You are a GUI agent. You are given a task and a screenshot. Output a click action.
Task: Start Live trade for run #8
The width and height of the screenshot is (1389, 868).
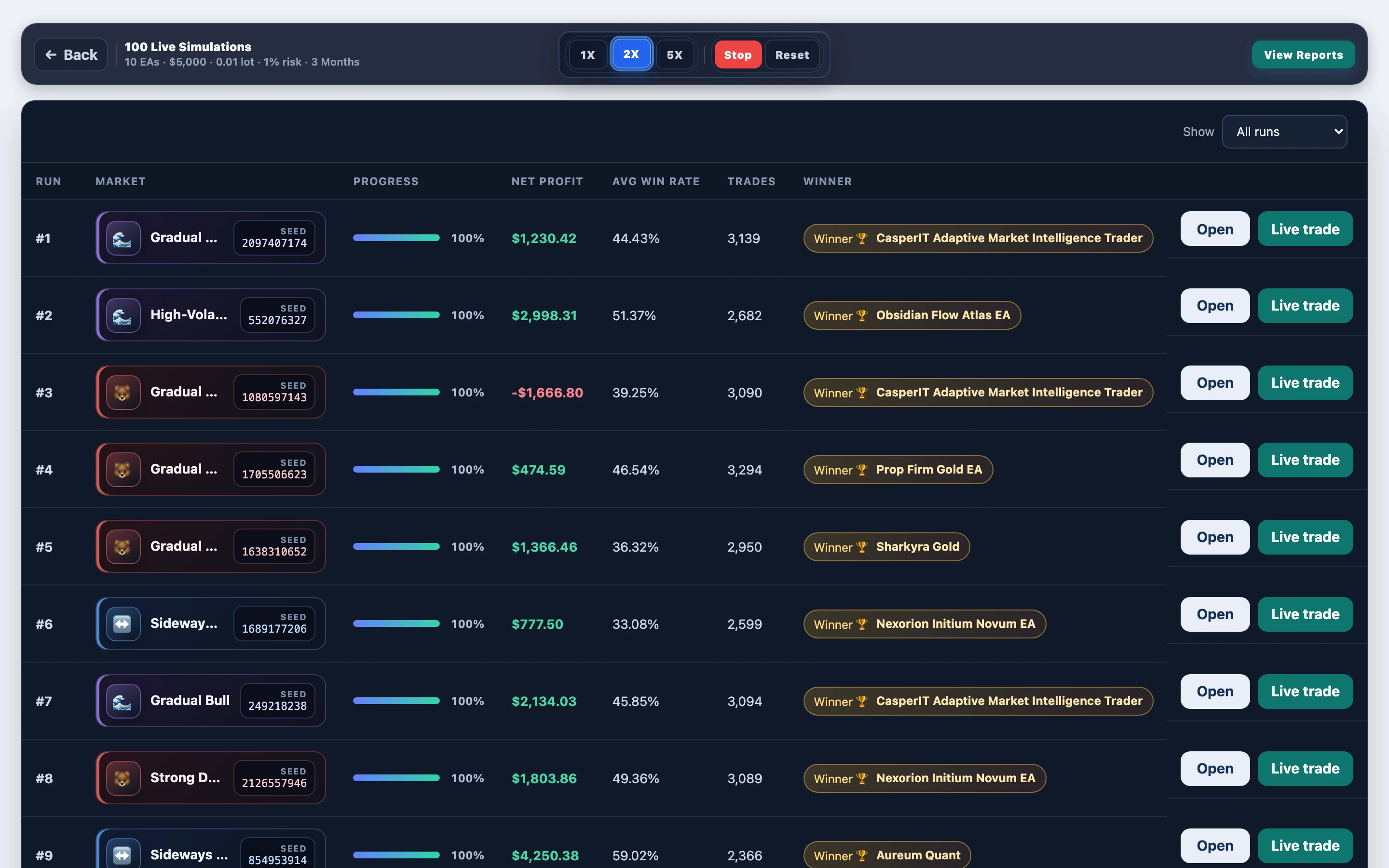[1305, 768]
